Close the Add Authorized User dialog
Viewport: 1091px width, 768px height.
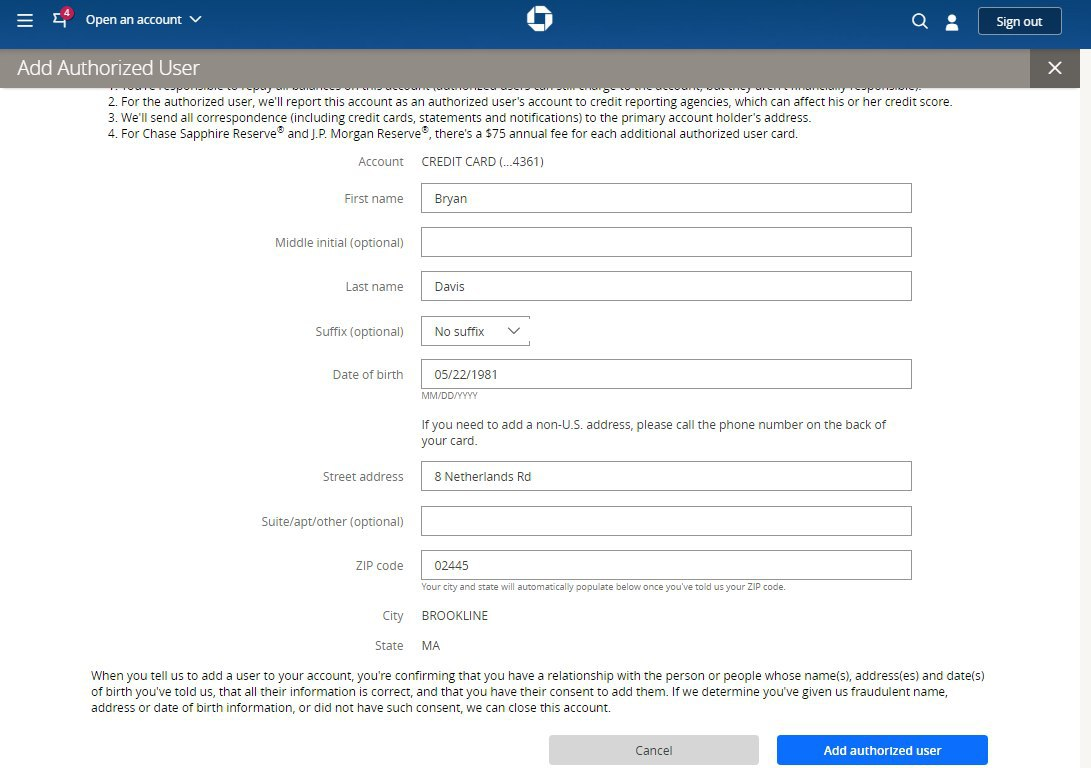[1055, 68]
